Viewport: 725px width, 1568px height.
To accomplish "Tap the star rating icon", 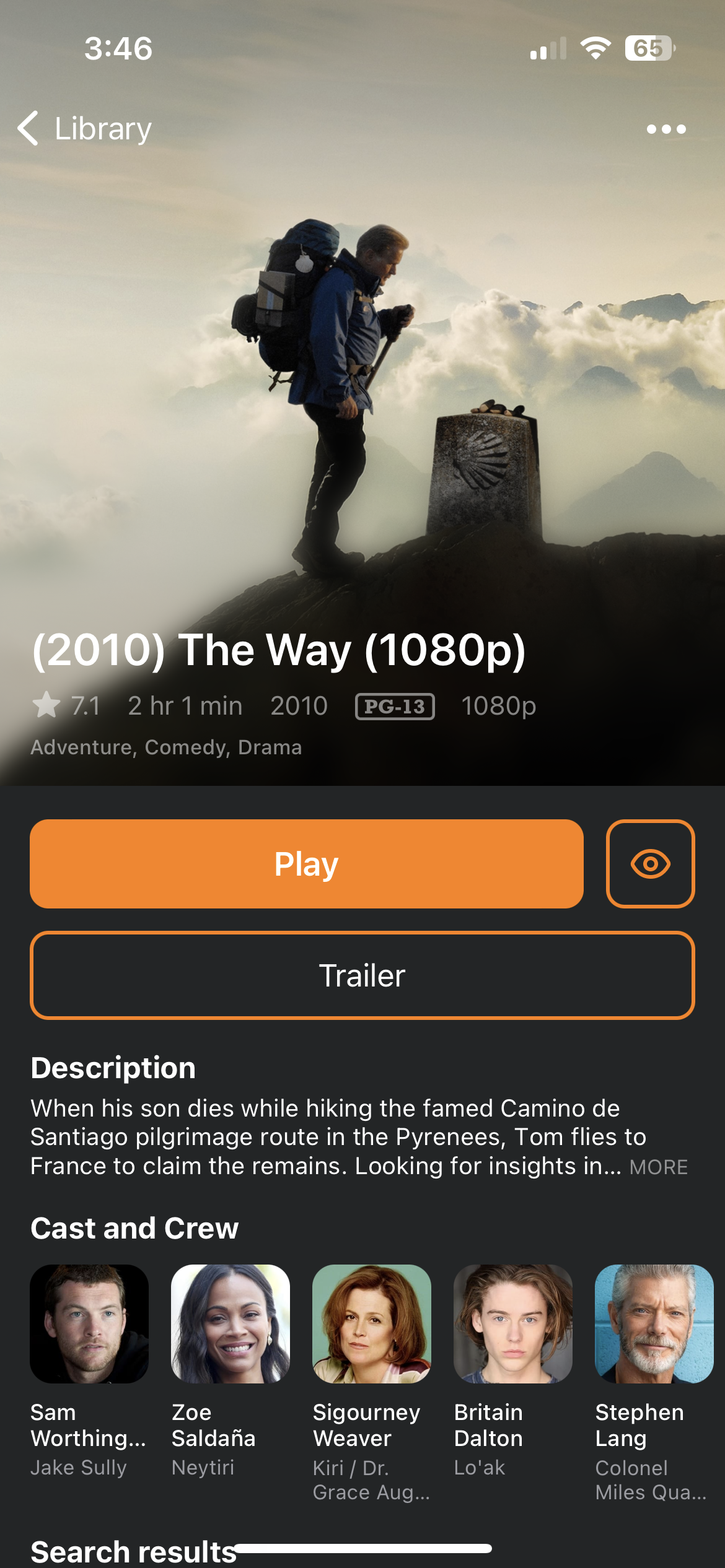I will pos(46,706).
